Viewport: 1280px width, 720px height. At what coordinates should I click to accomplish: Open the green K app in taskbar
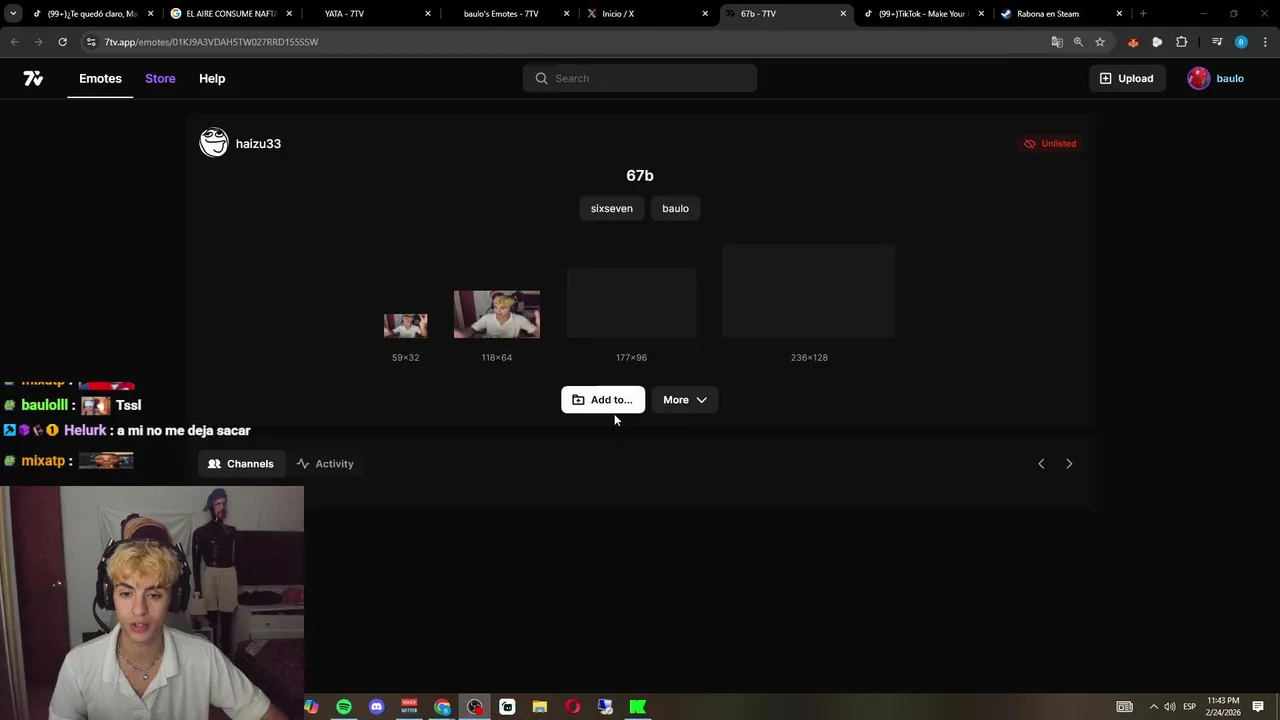637,707
